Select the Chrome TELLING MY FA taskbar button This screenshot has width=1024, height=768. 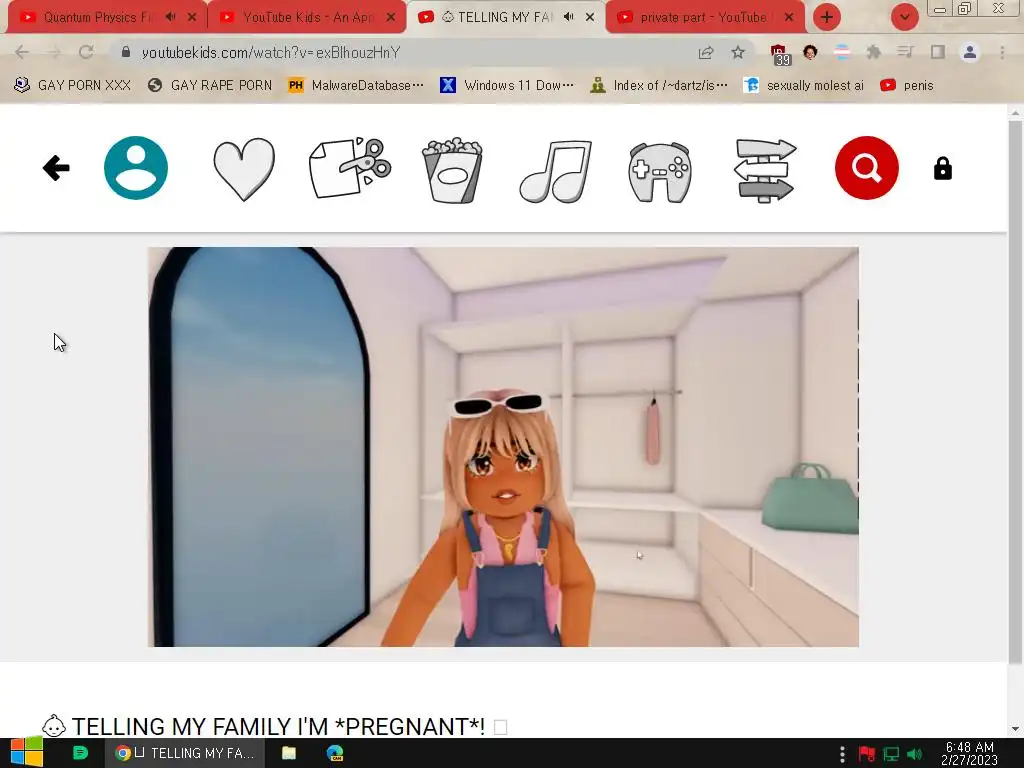tap(185, 753)
